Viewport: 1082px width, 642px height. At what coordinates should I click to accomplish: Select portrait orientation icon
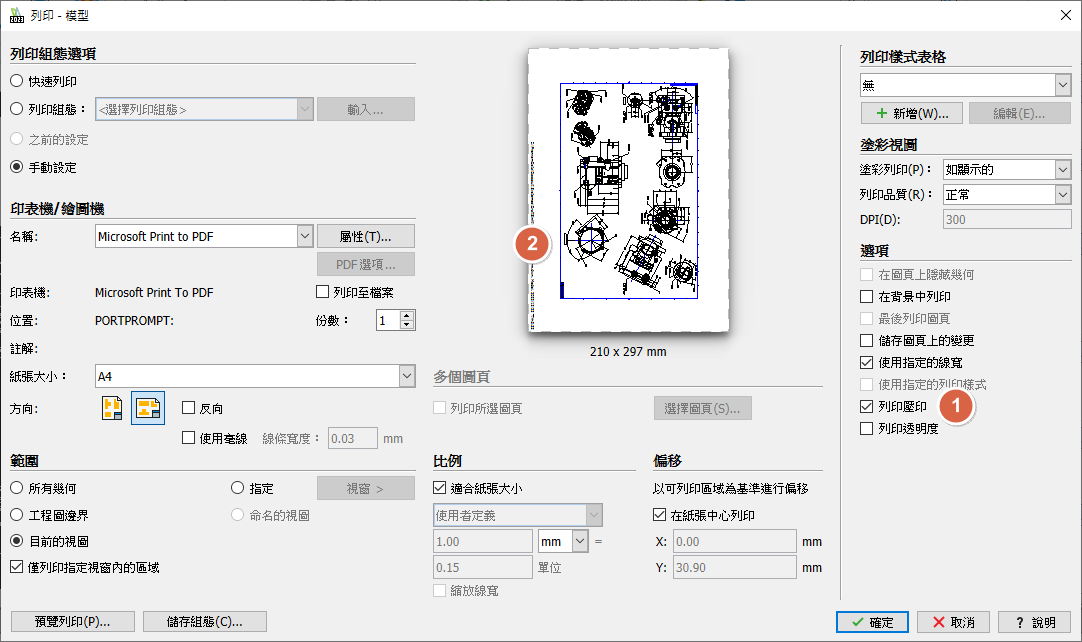(x=112, y=408)
